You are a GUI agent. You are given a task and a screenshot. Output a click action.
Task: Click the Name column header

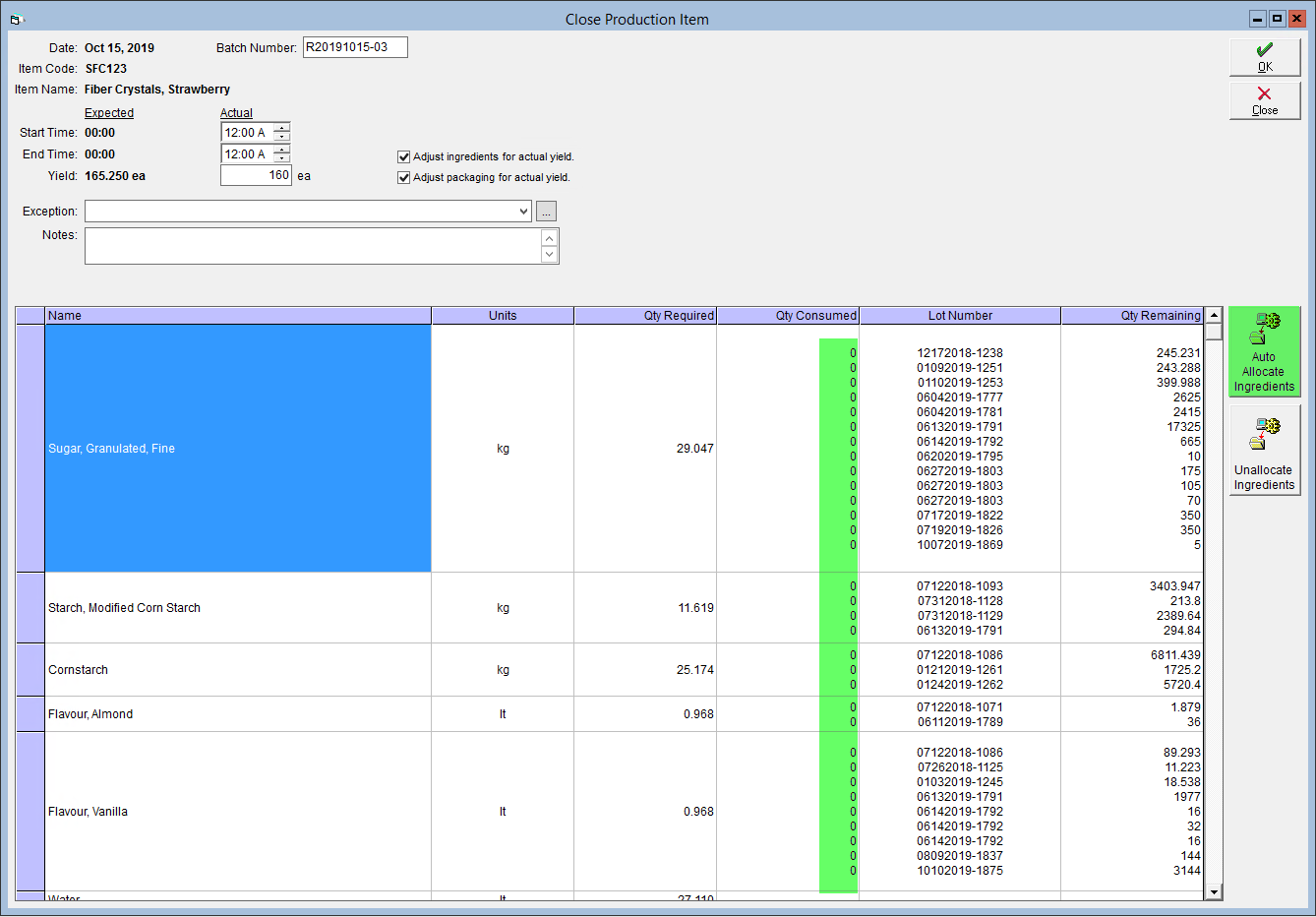point(238,316)
